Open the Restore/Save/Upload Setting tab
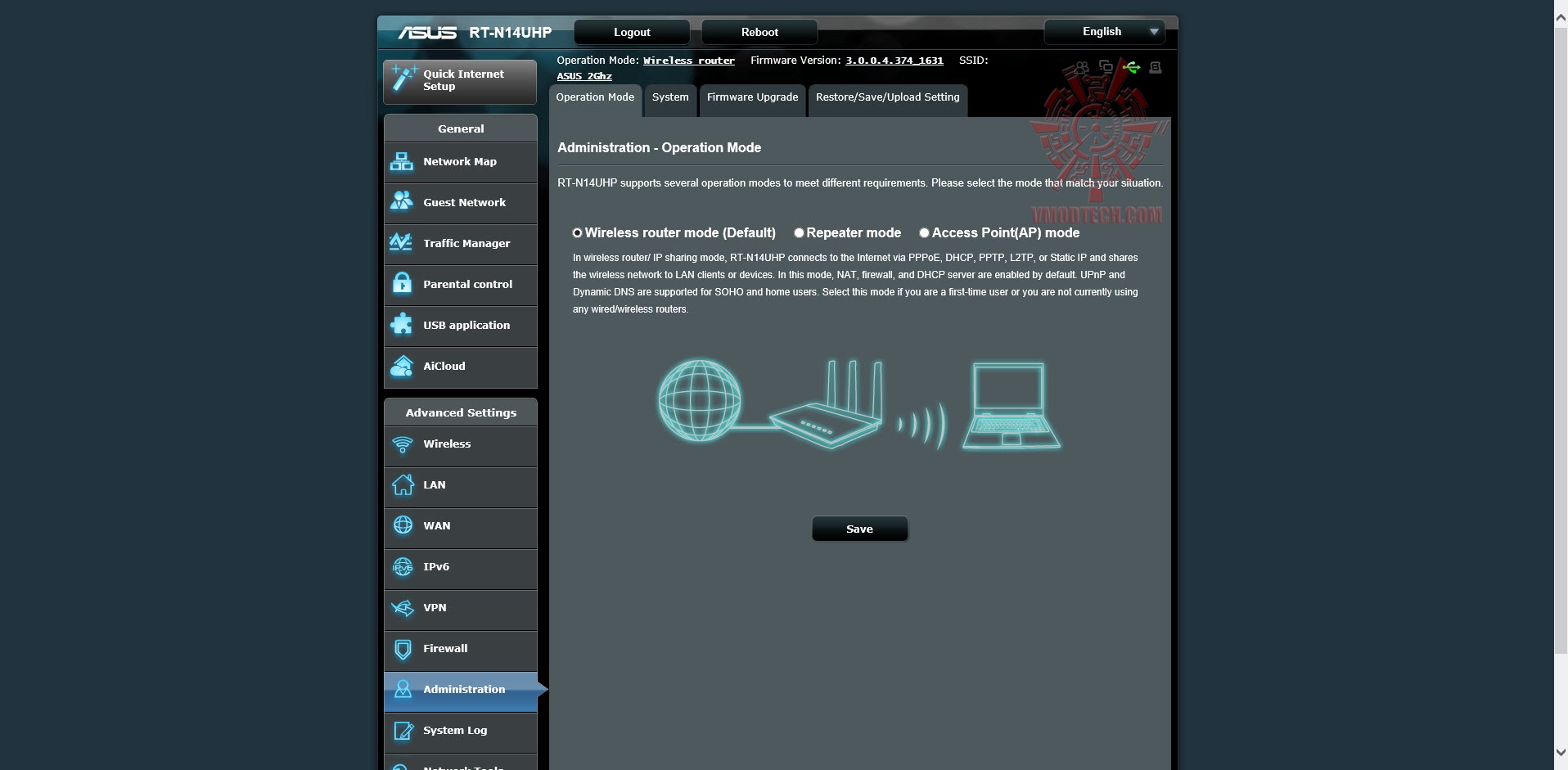The image size is (1568, 770). 887,100
